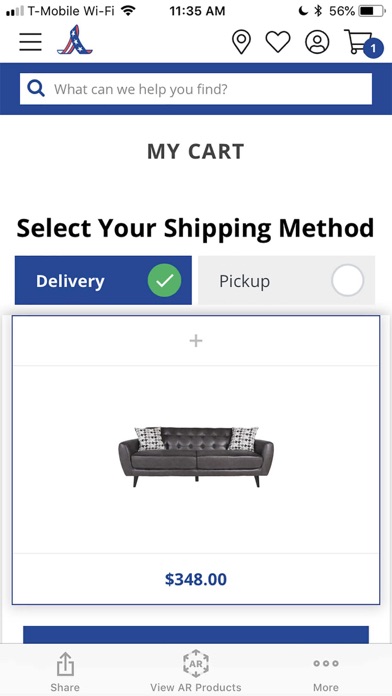Open View AR Products
392x696 pixels.
click(x=196, y=672)
